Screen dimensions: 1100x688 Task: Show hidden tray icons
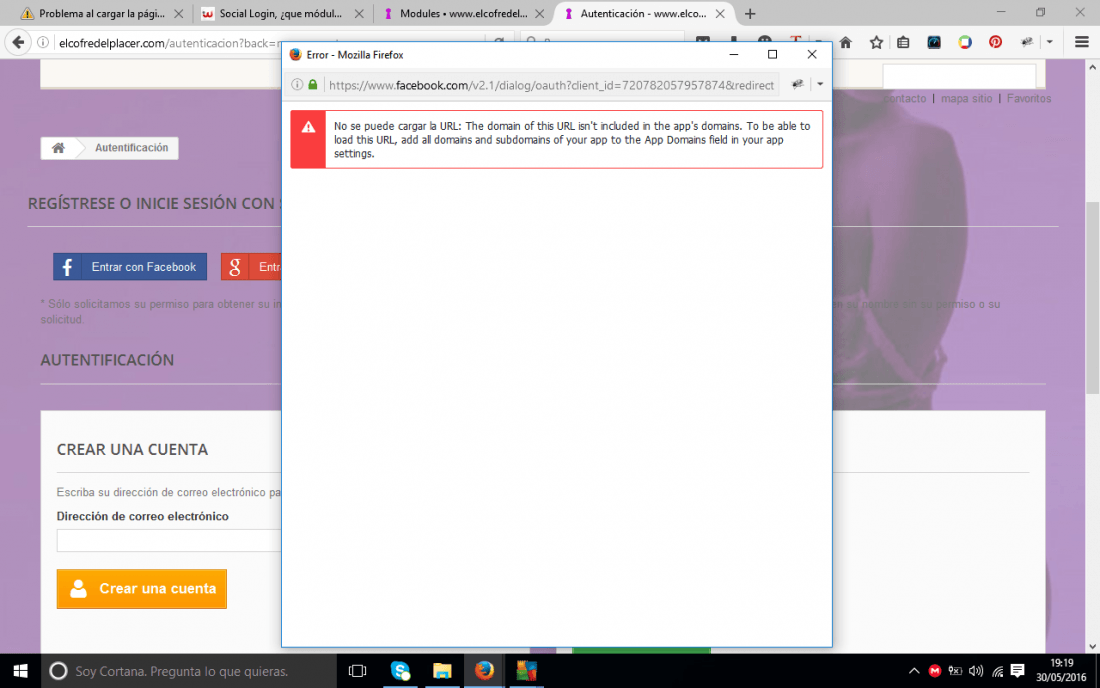pos(914,671)
